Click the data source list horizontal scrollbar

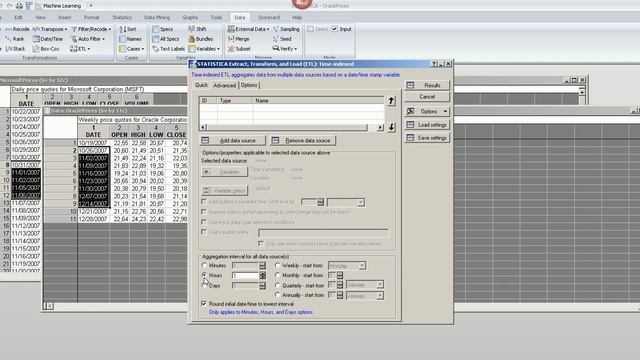pos(291,127)
